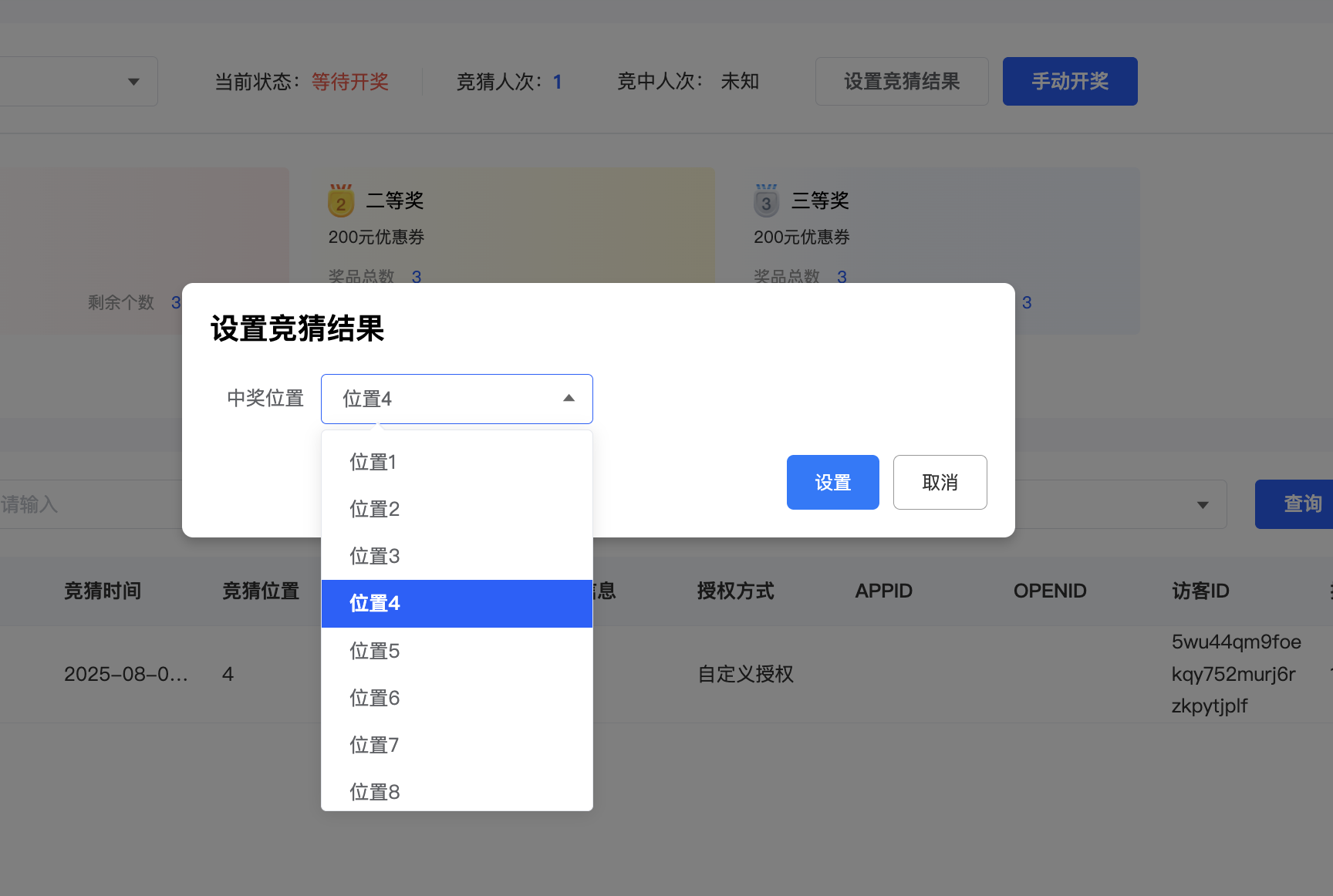This screenshot has width=1333, height=896.
Task: Click the blue 设置 confirm button
Action: coord(832,482)
